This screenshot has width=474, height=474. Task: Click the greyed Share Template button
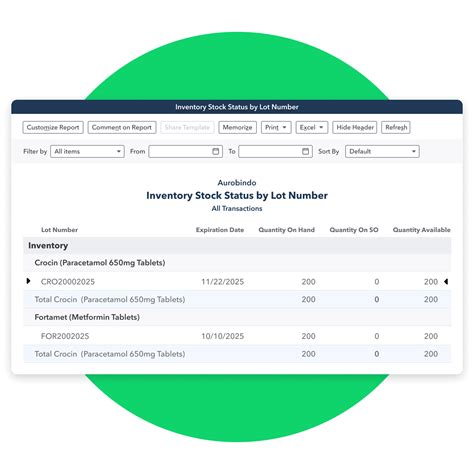(x=187, y=127)
